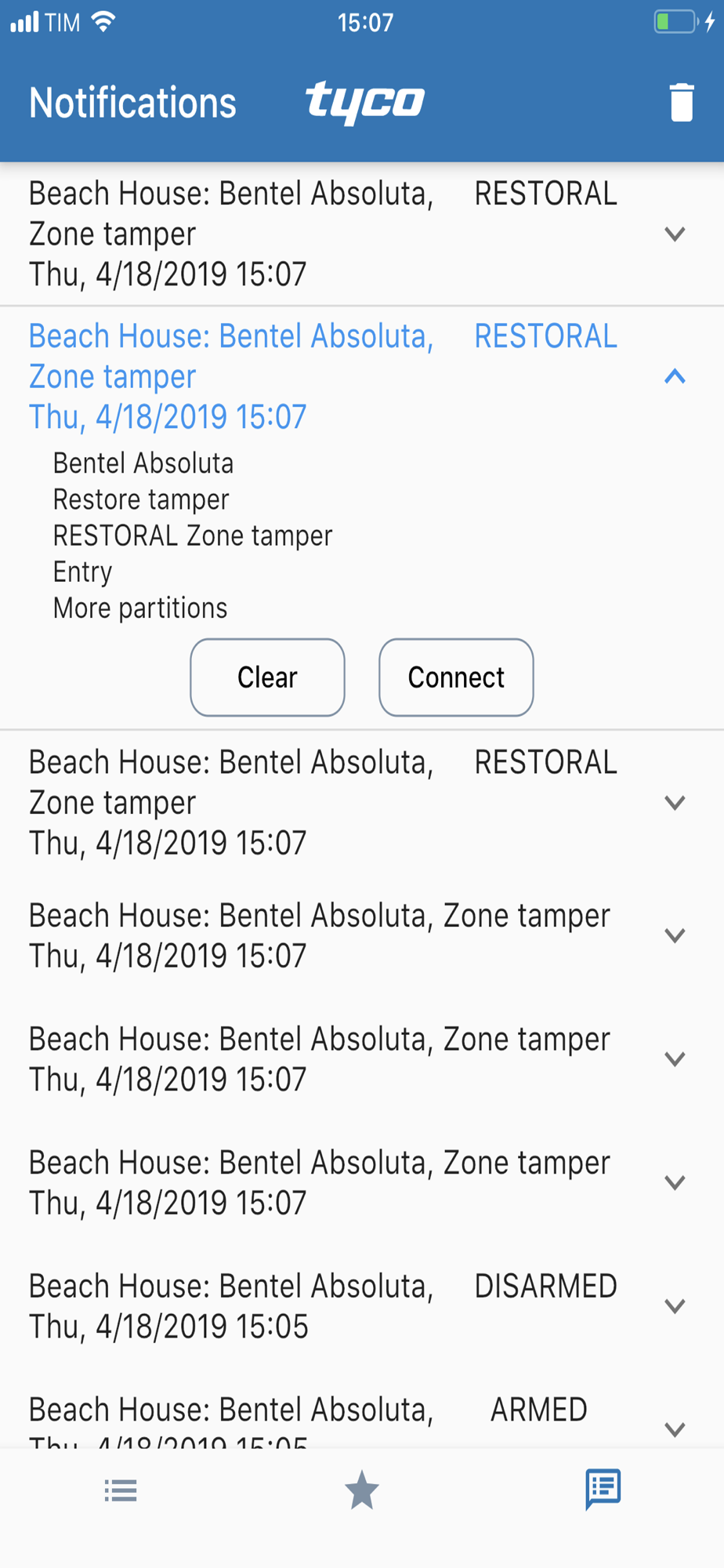Image resolution: width=724 pixels, height=1568 pixels.
Task: Open the favorites star tab
Action: [362, 1490]
